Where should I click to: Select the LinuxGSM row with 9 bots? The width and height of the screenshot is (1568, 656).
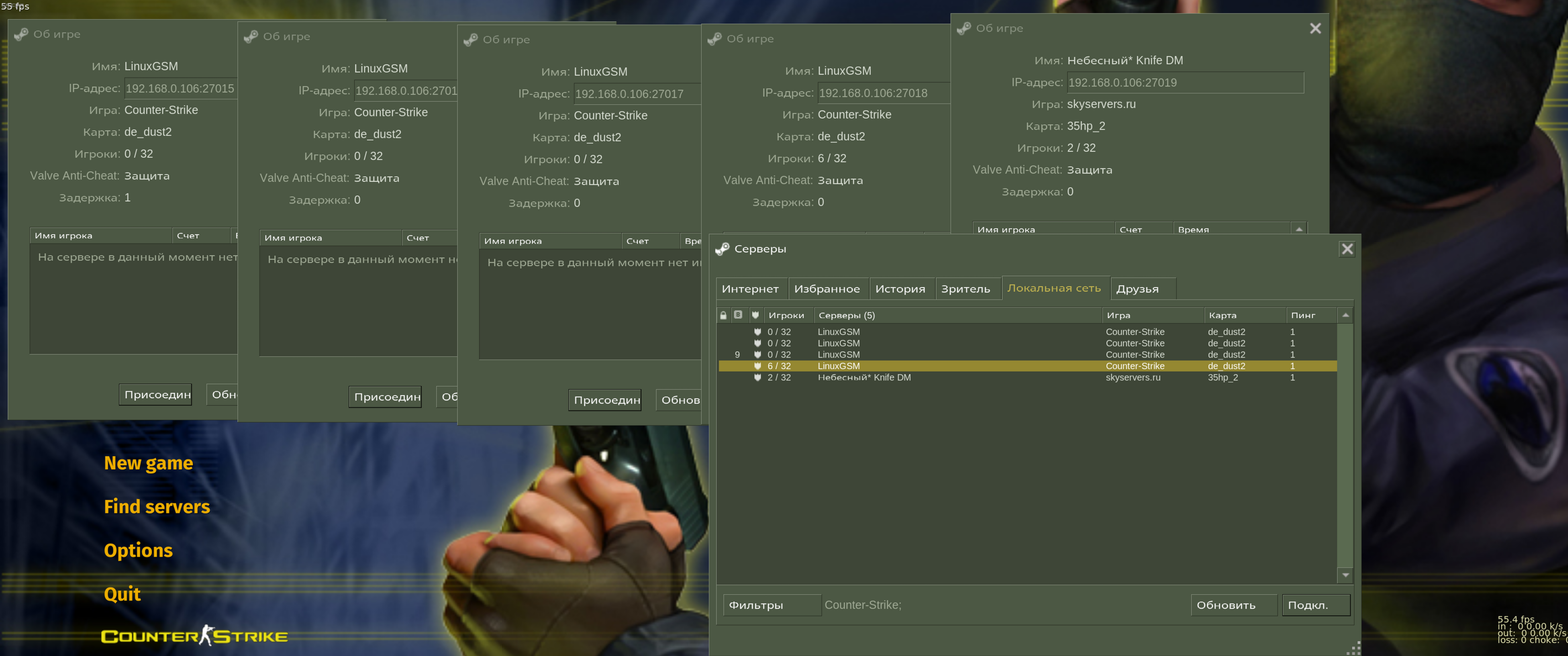[1028, 355]
